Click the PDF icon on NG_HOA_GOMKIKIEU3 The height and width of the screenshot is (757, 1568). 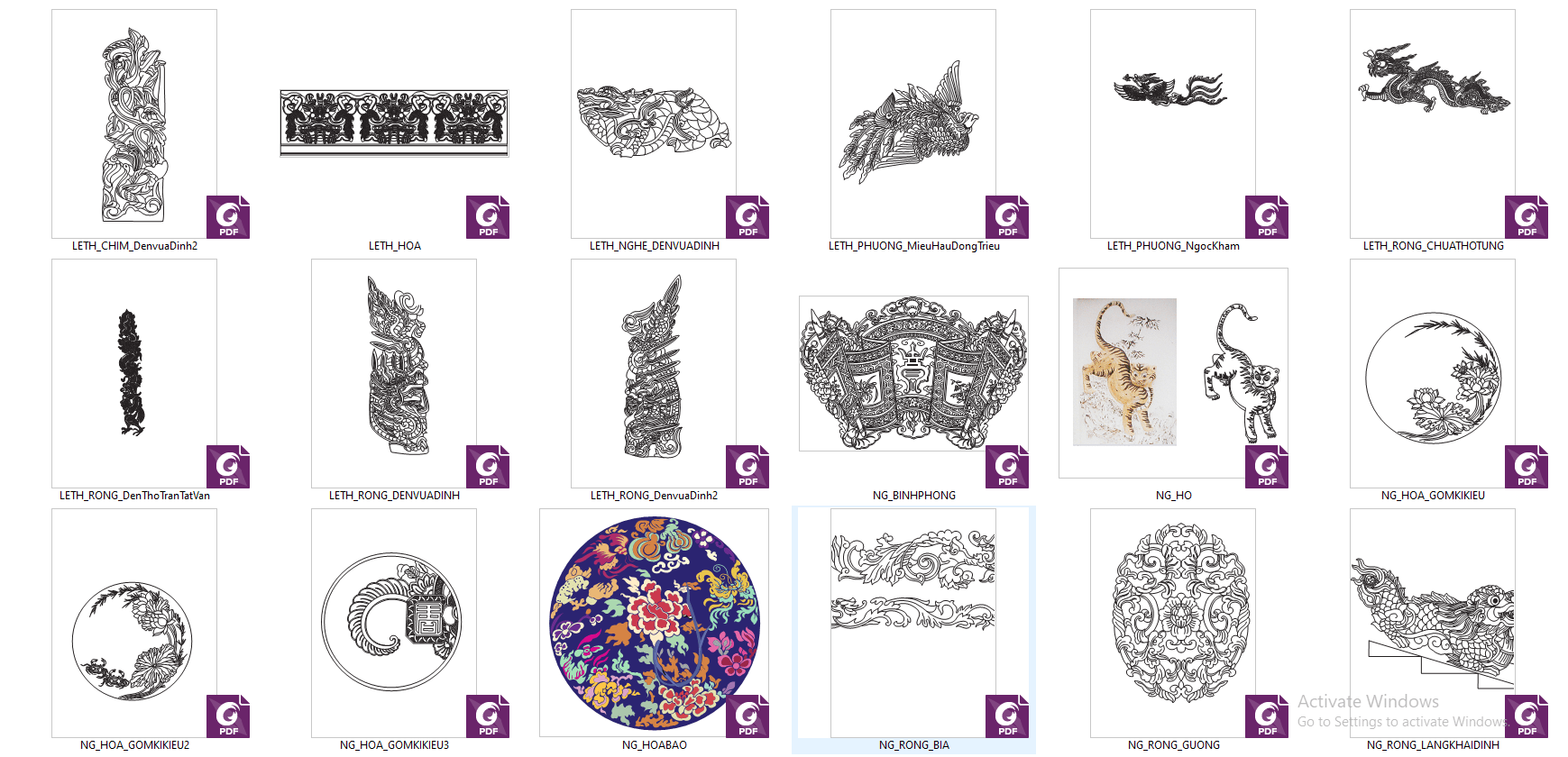488,716
